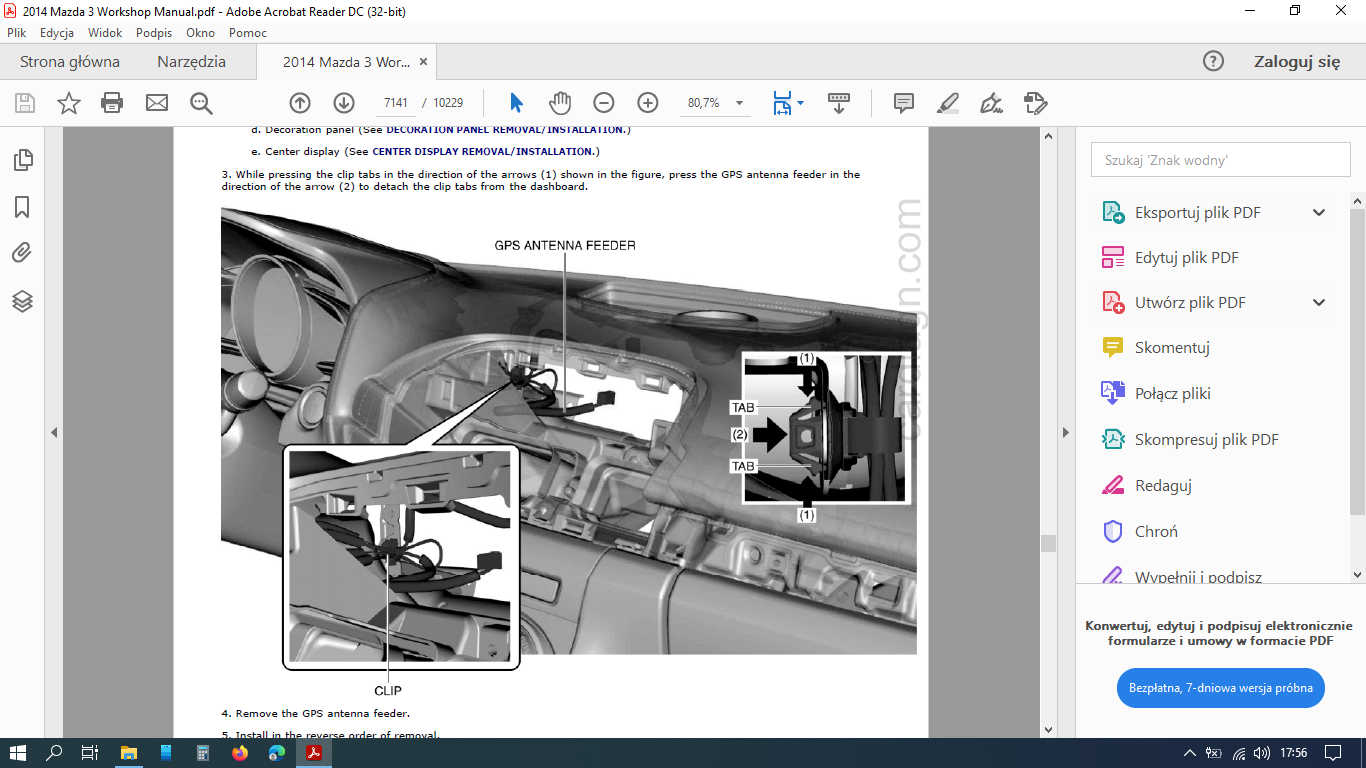
Task: Open the Attachments paperclip panel
Action: coord(22,253)
